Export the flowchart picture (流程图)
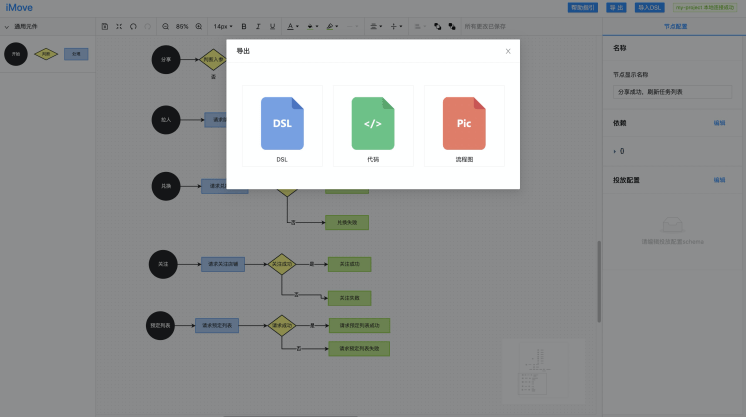 464,126
